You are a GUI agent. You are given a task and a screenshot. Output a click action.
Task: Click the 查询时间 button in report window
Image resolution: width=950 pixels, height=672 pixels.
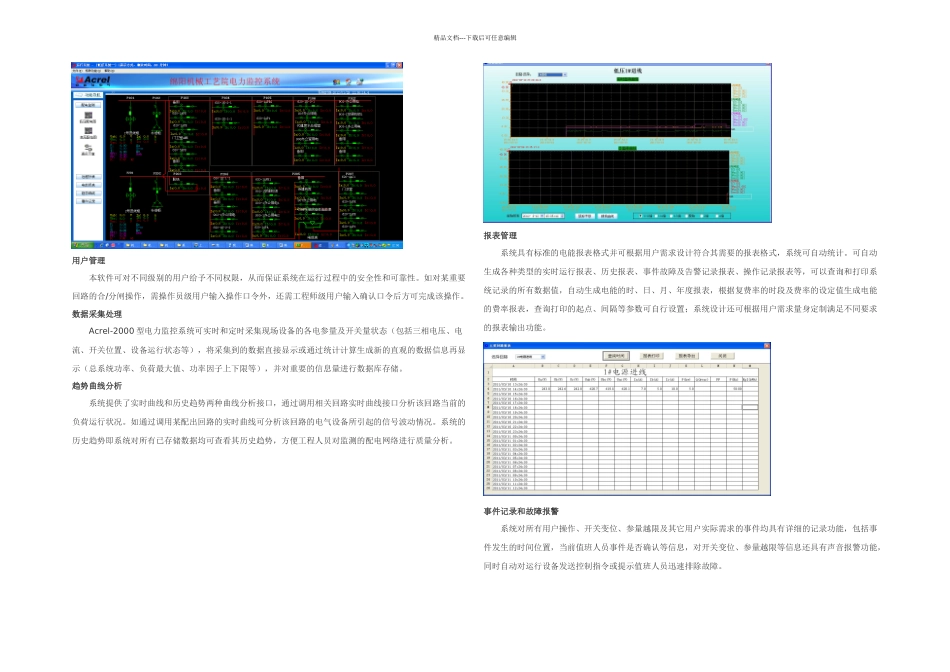tap(616, 356)
